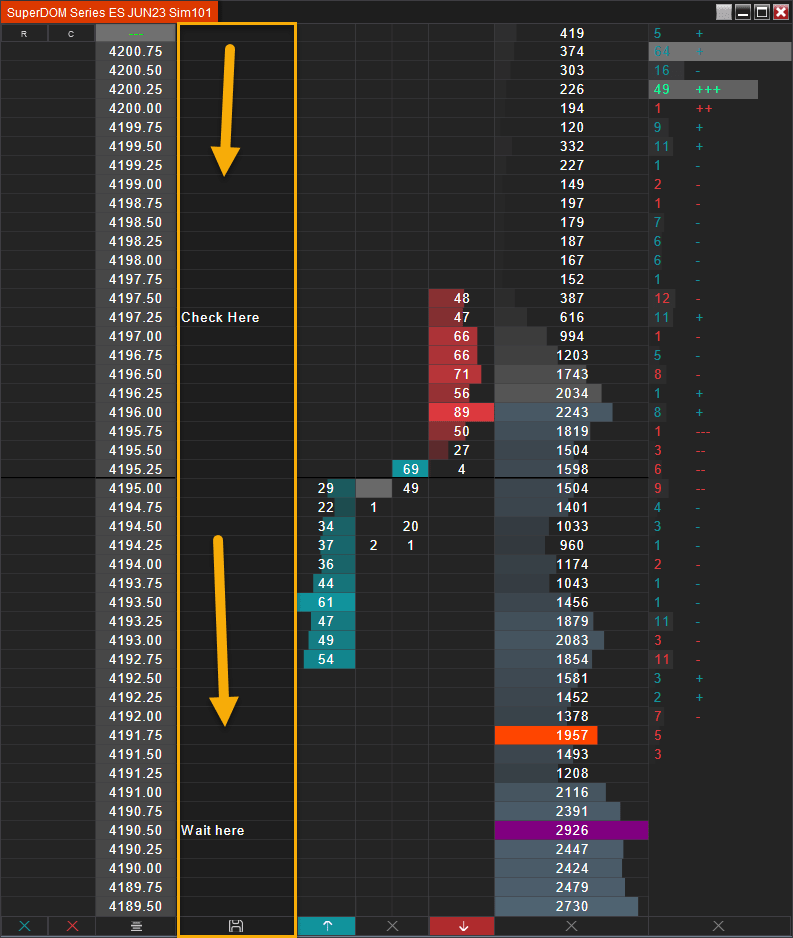The height and width of the screenshot is (938, 793).
Task: Click the center-price lines icon at bottom
Action: (136, 926)
